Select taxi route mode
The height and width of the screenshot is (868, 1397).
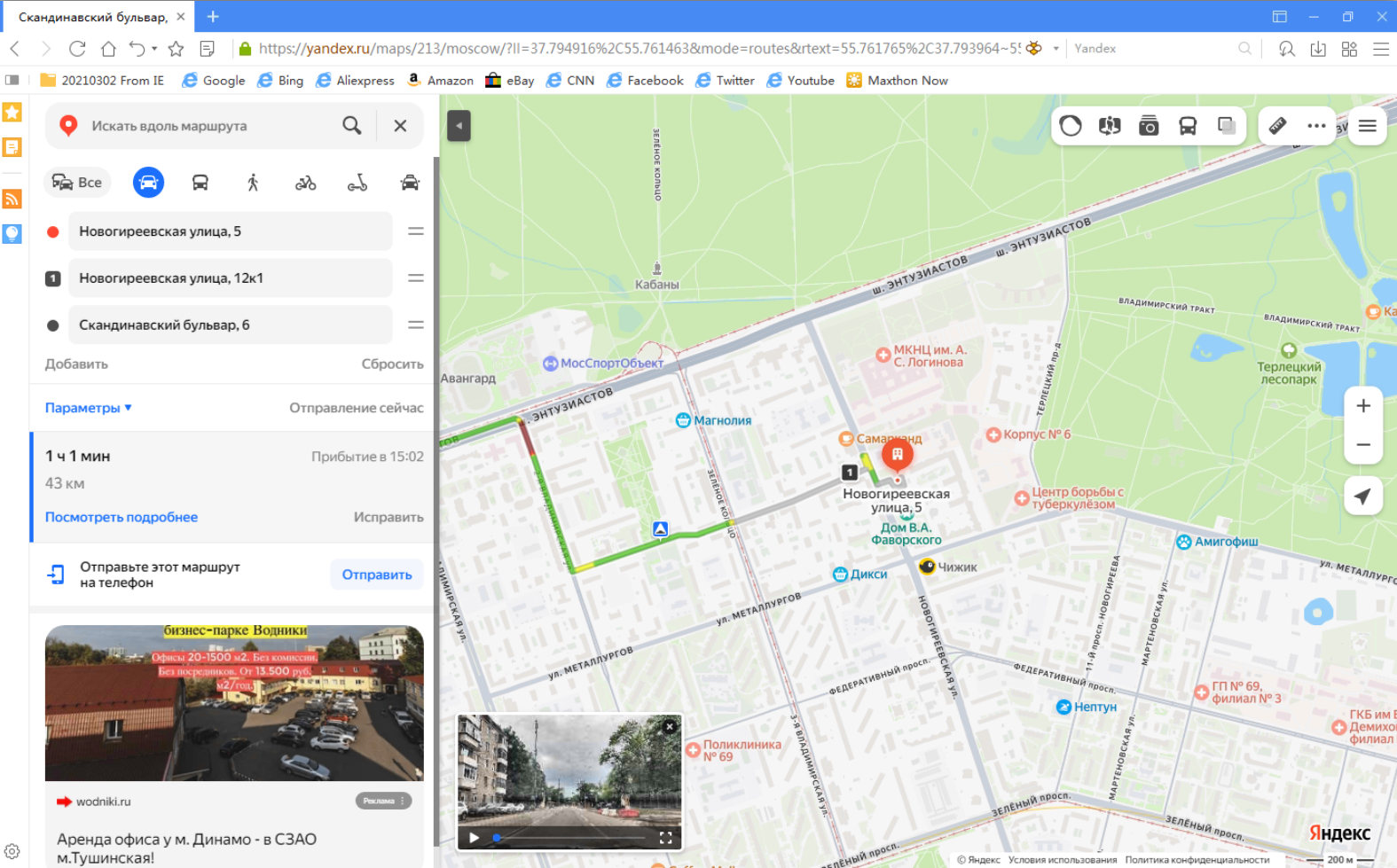tap(410, 183)
